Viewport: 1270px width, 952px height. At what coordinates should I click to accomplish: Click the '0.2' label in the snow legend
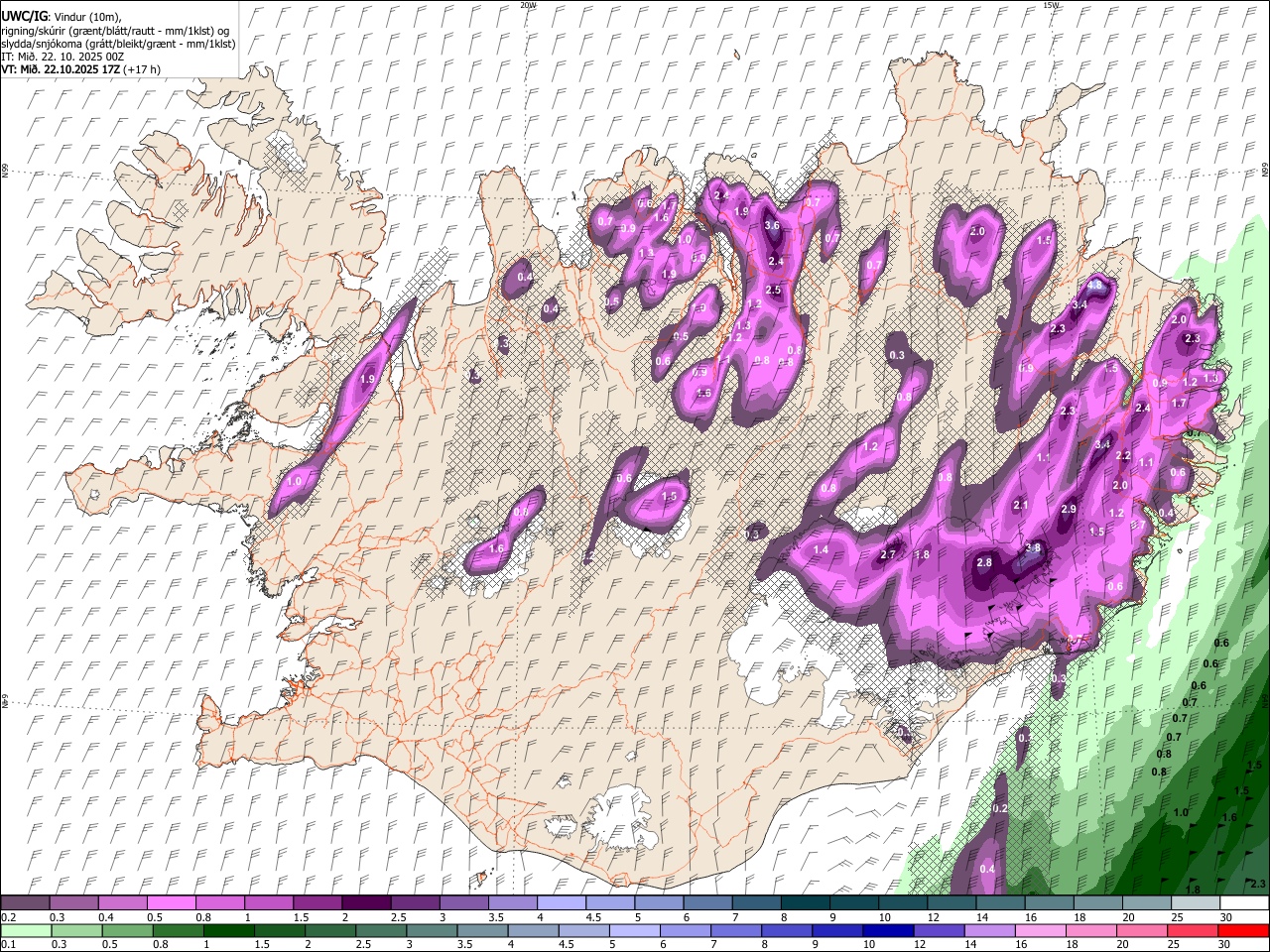(x=8, y=917)
